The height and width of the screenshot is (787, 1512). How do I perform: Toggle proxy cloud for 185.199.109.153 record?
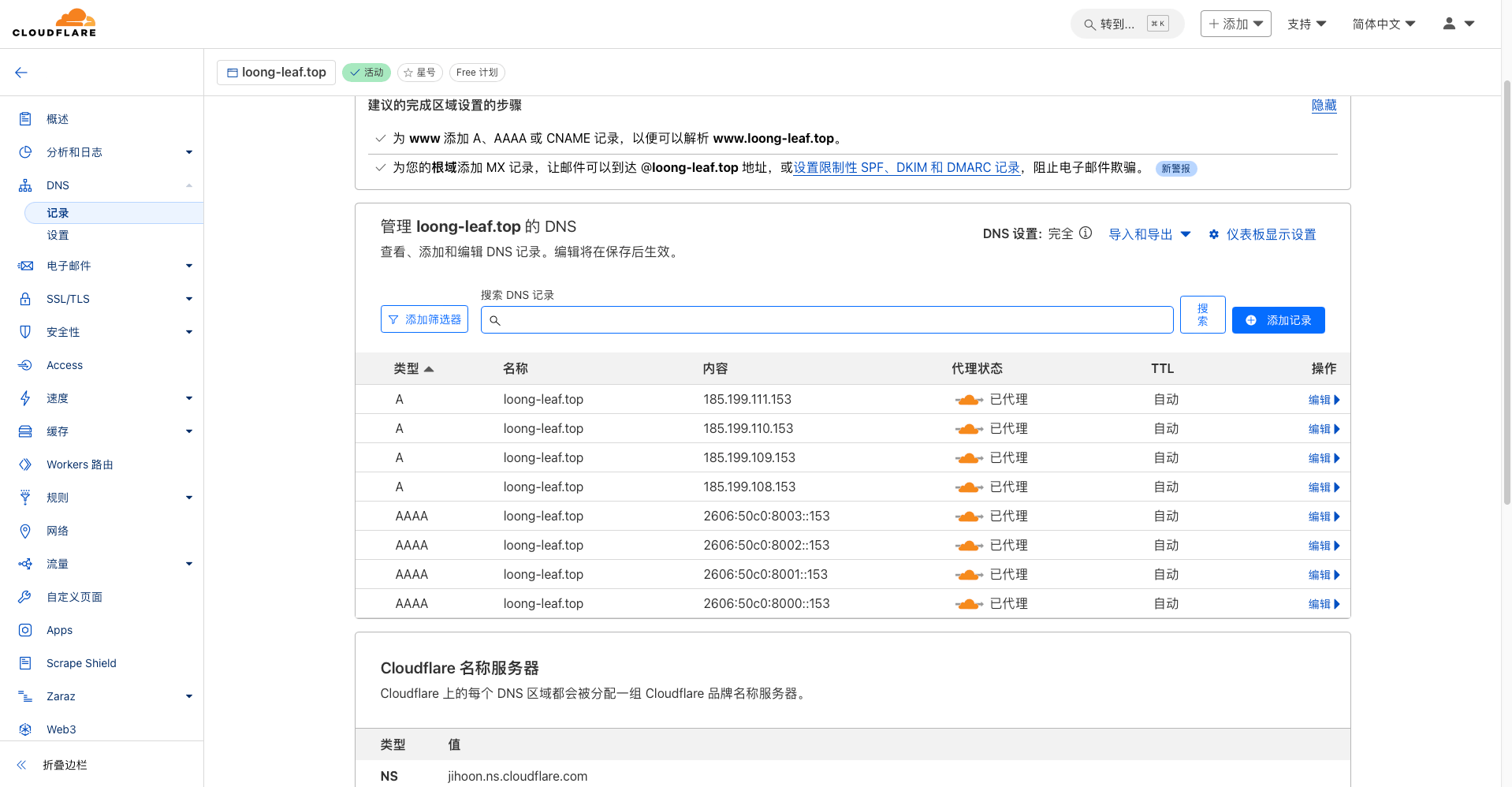[969, 458]
